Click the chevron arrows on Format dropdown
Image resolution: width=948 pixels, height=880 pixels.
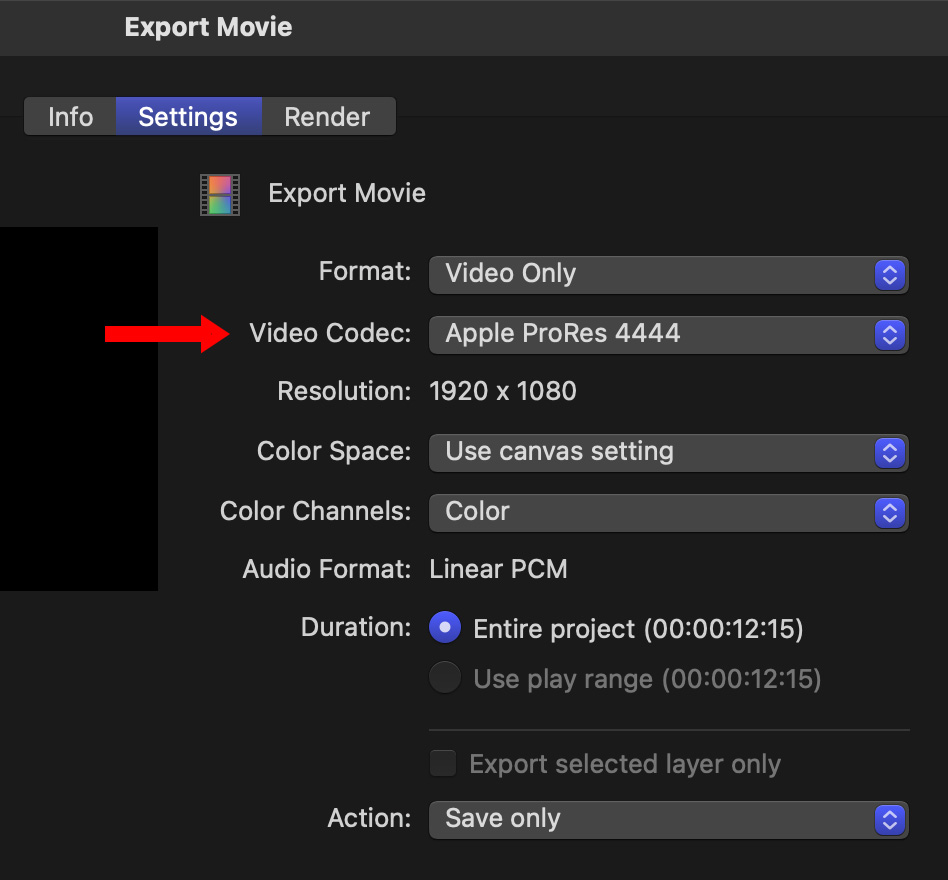coord(889,274)
